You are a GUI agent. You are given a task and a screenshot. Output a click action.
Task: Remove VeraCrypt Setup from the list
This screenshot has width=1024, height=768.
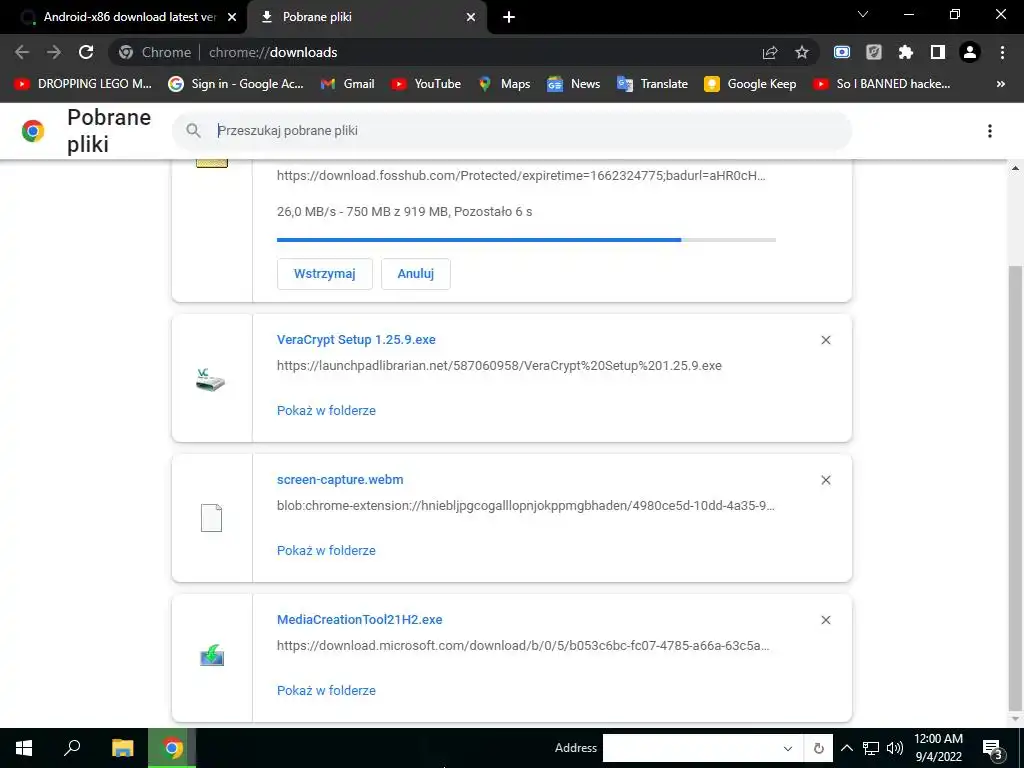825,340
